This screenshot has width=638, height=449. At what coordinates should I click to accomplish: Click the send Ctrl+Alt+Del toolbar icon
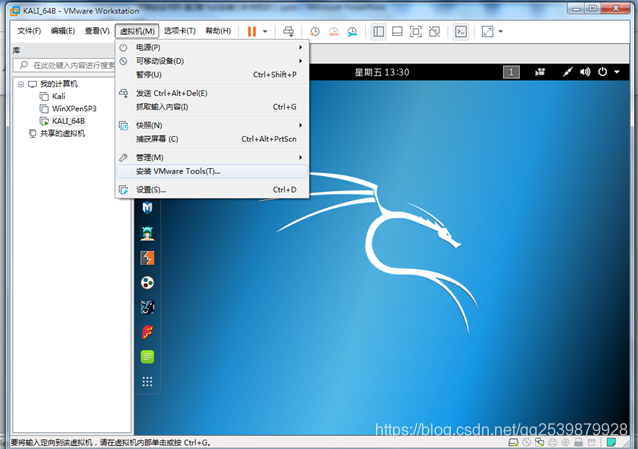click(x=288, y=31)
